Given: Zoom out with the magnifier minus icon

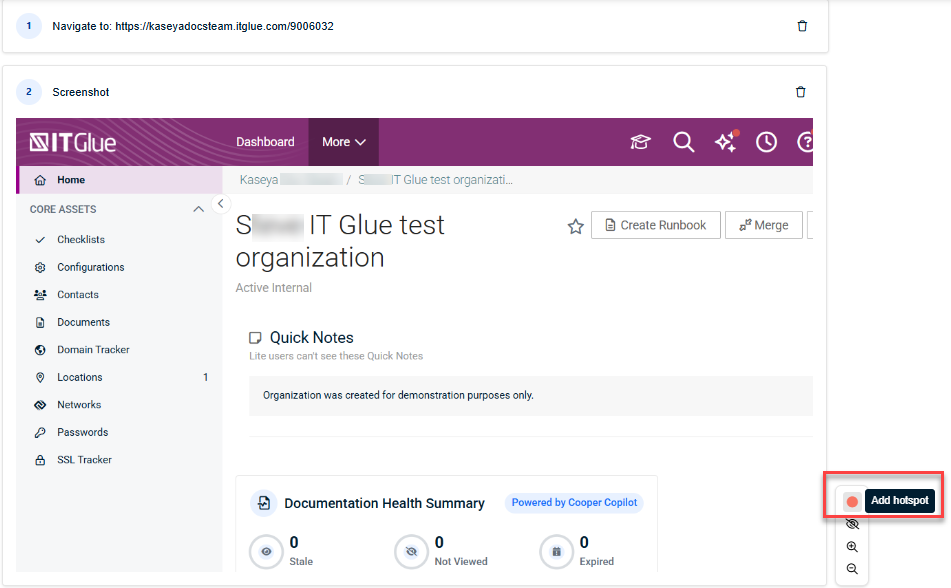Looking at the screenshot, I should tap(852, 569).
